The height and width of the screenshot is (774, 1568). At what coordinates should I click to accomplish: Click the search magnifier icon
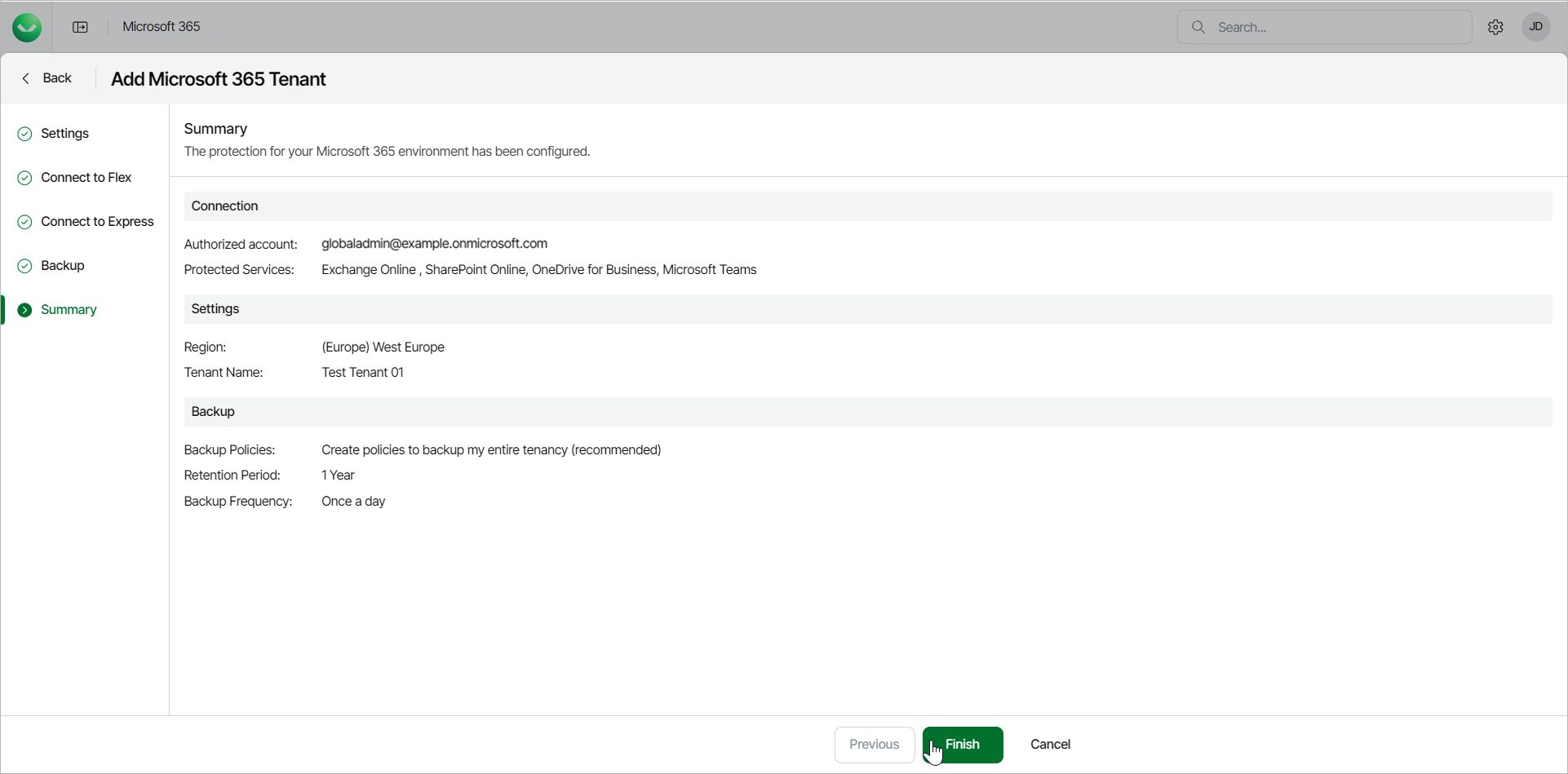1198,27
